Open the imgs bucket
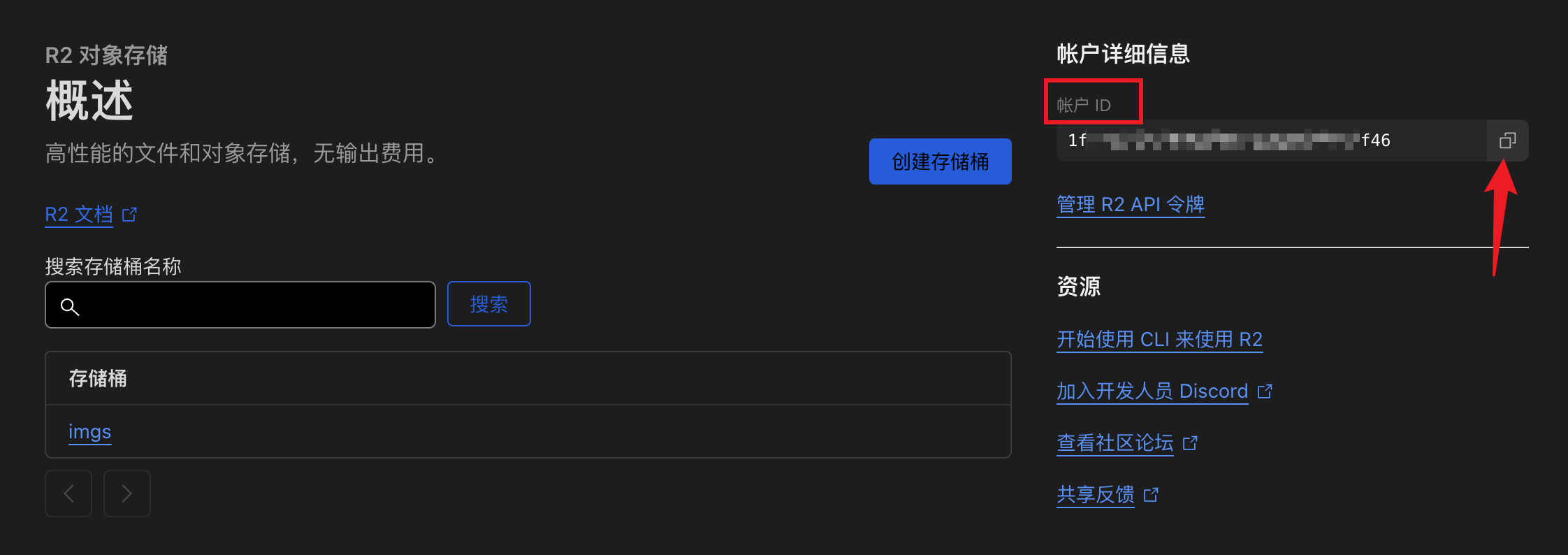 click(x=89, y=432)
